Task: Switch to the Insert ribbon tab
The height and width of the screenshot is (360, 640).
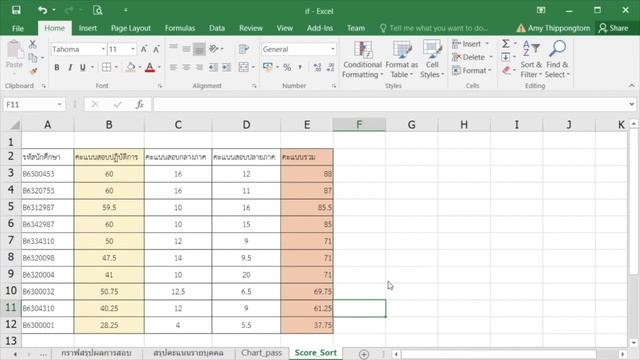Action: 88,28
